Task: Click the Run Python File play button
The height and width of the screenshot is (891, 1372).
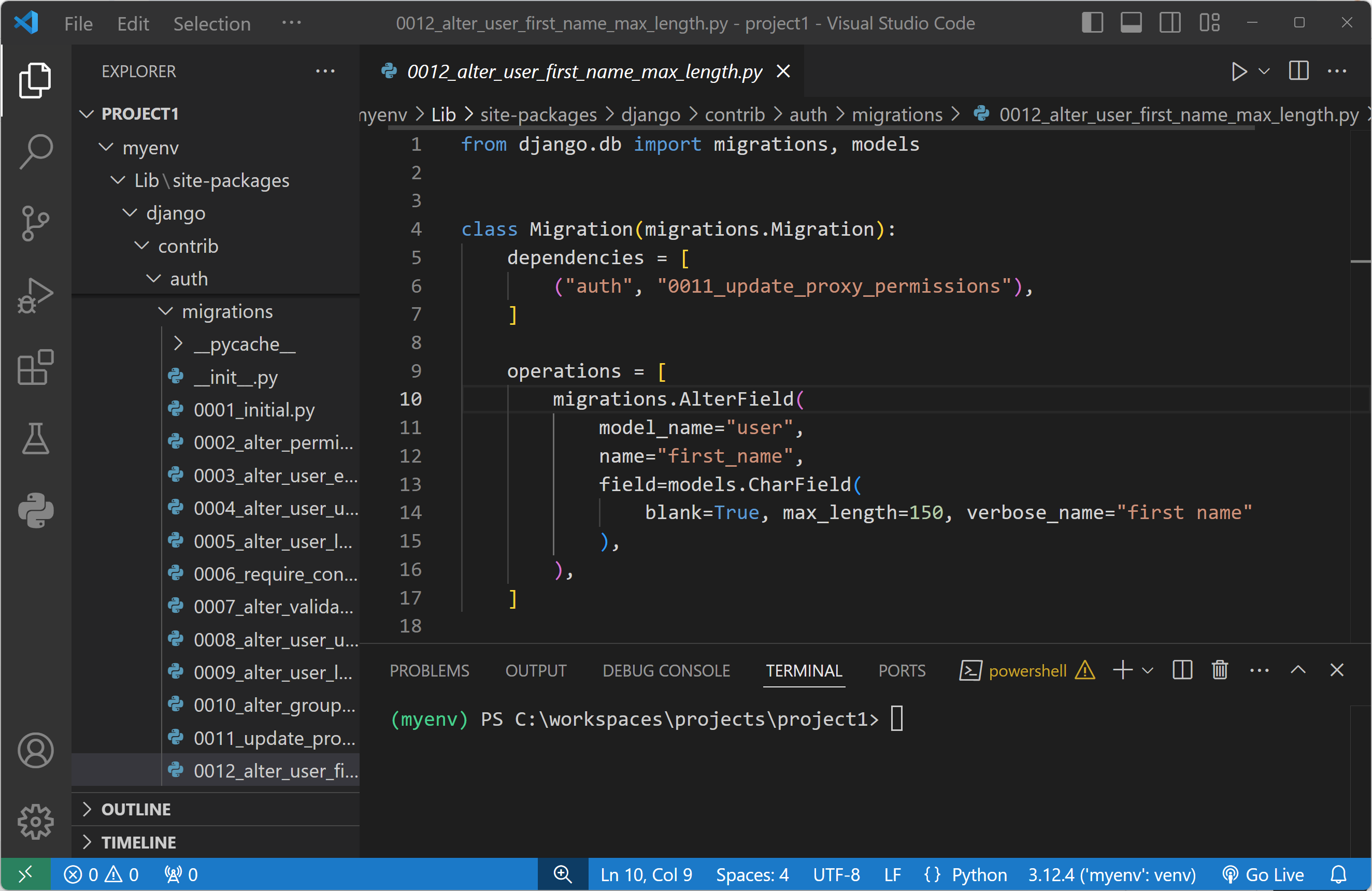Action: tap(1238, 71)
